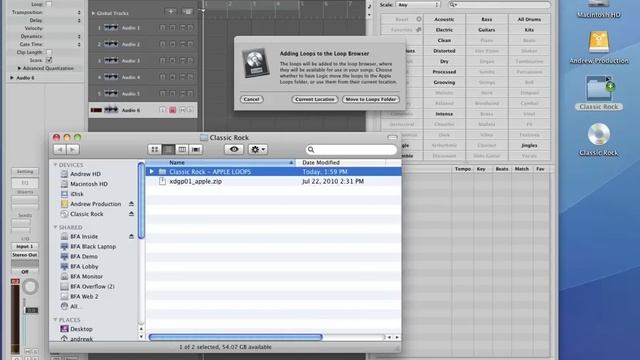Click Cancel in Adding Loops dialog
Image resolution: width=640 pixels, height=360 pixels.
pyautogui.click(x=251, y=99)
